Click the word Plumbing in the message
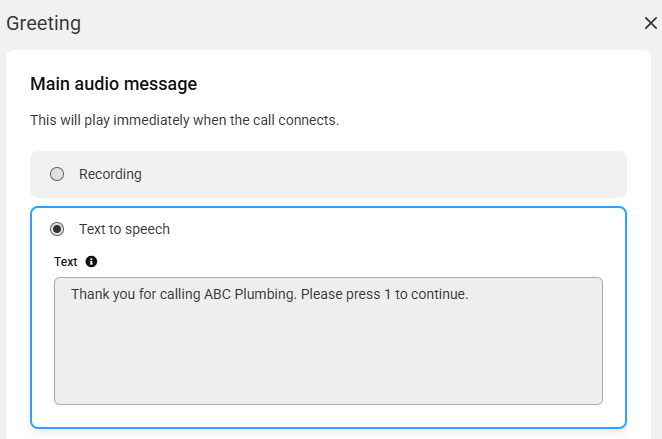Image resolution: width=662 pixels, height=439 pixels. point(266,294)
